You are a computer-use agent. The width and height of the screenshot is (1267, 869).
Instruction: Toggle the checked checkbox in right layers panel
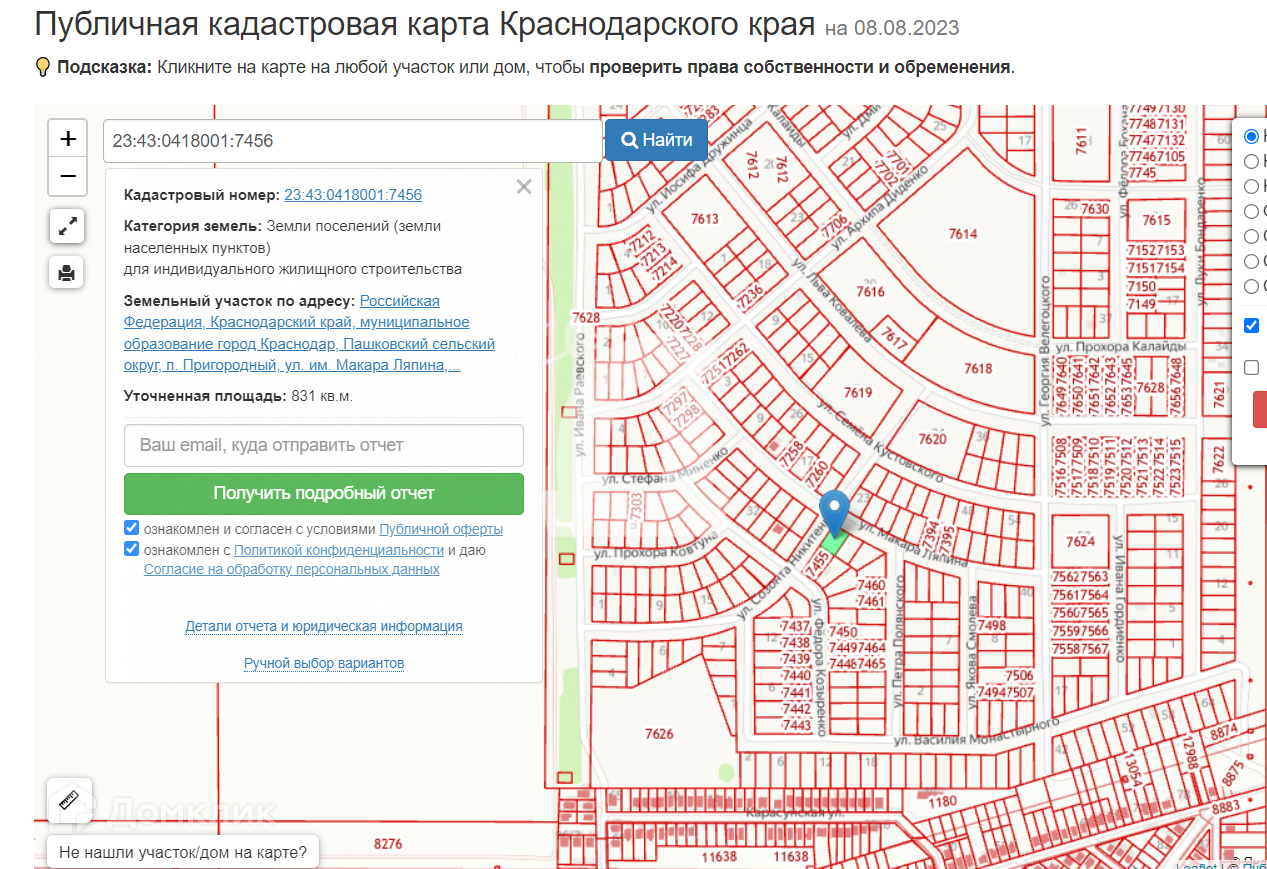point(1251,325)
